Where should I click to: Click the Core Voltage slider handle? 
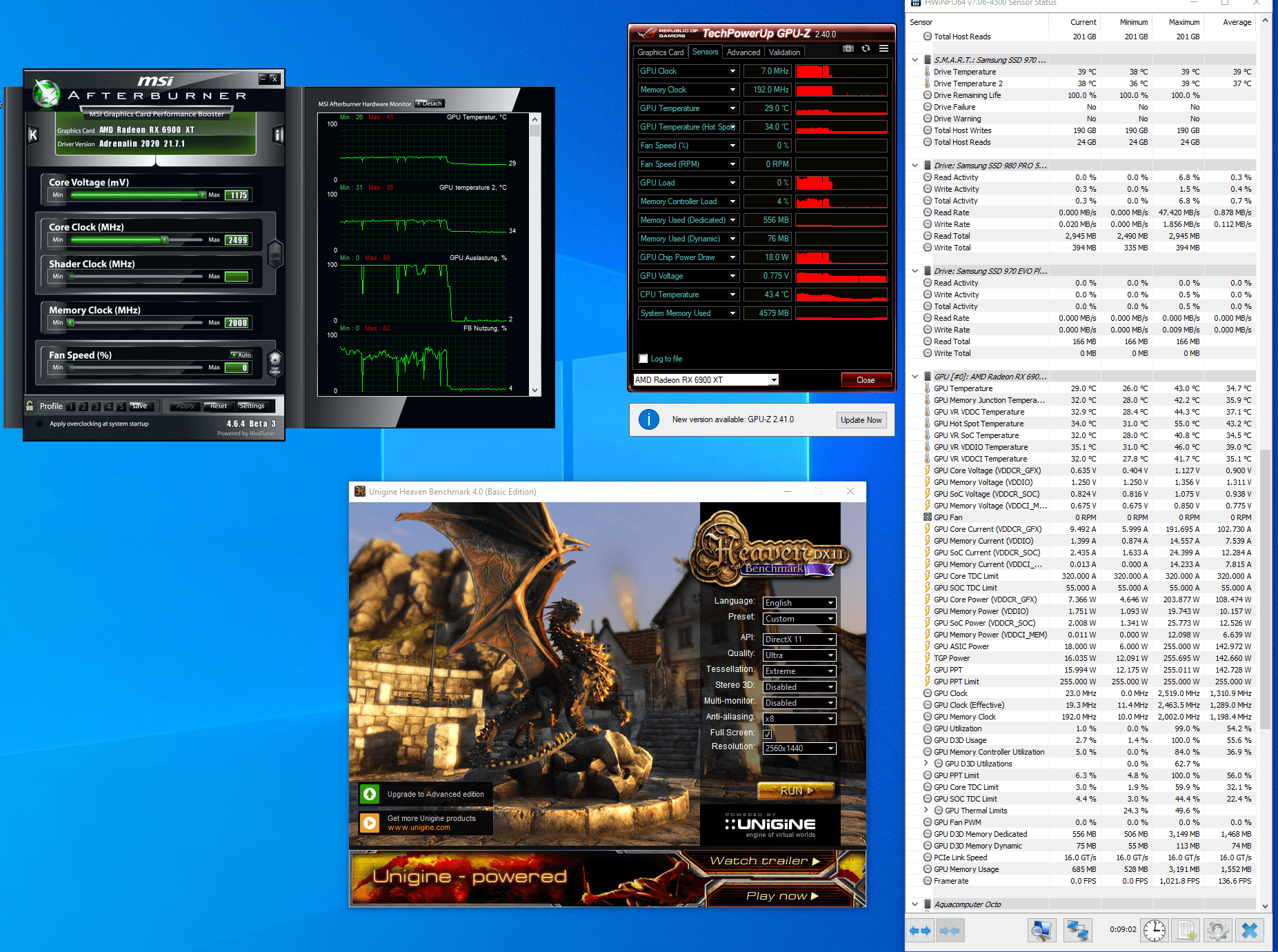[x=202, y=195]
